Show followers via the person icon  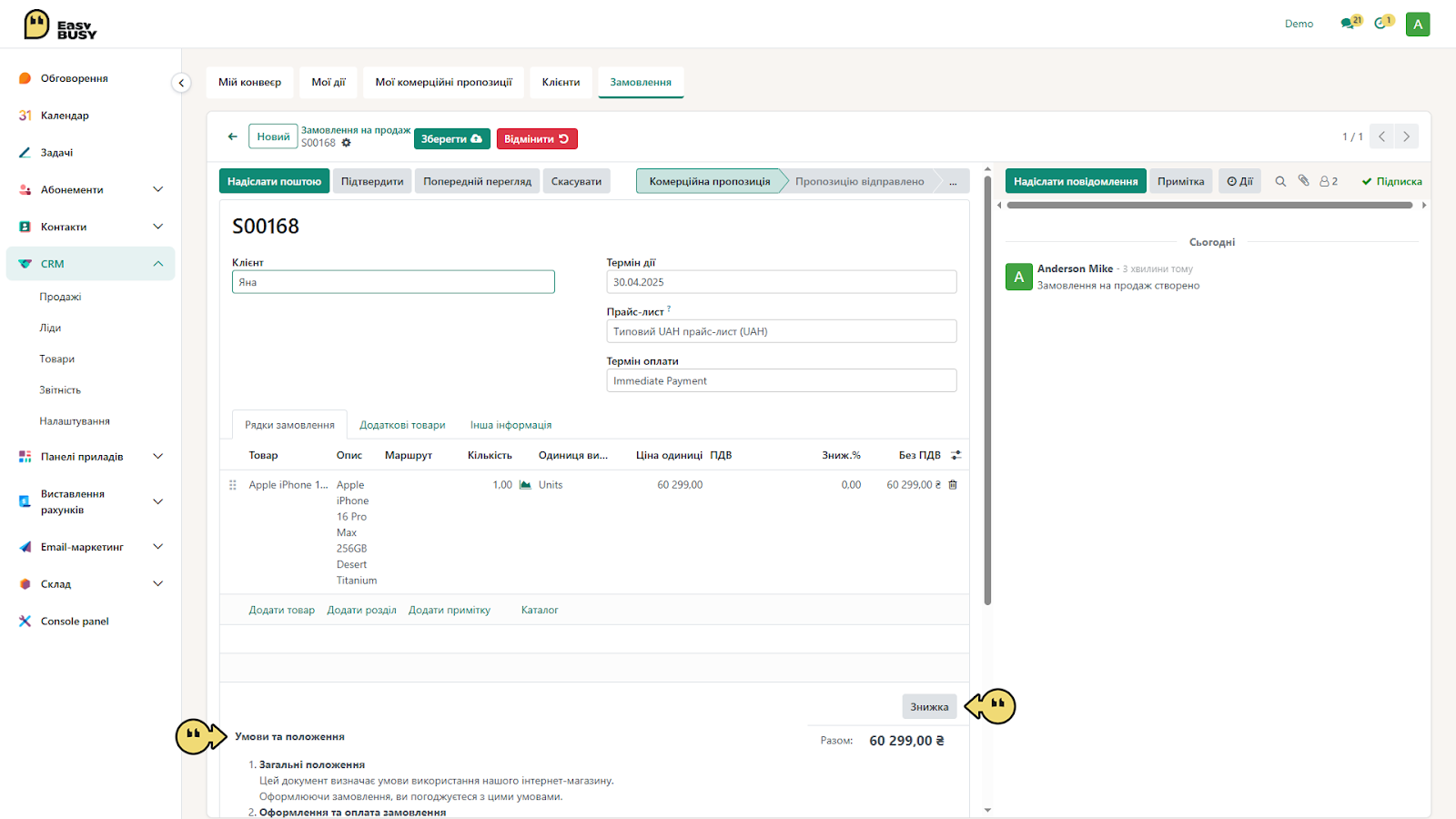1329,181
